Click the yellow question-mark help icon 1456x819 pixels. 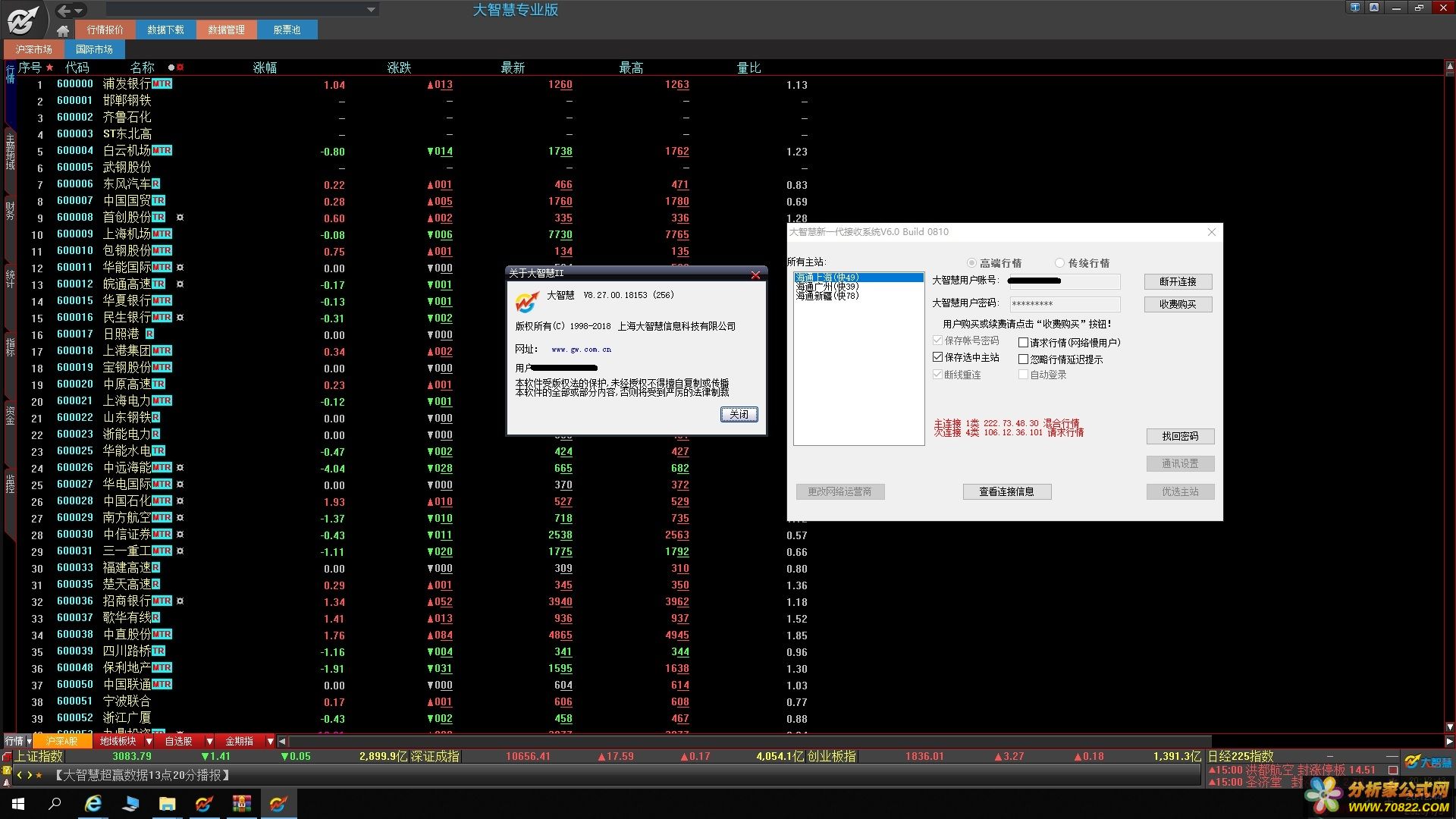click(7, 770)
